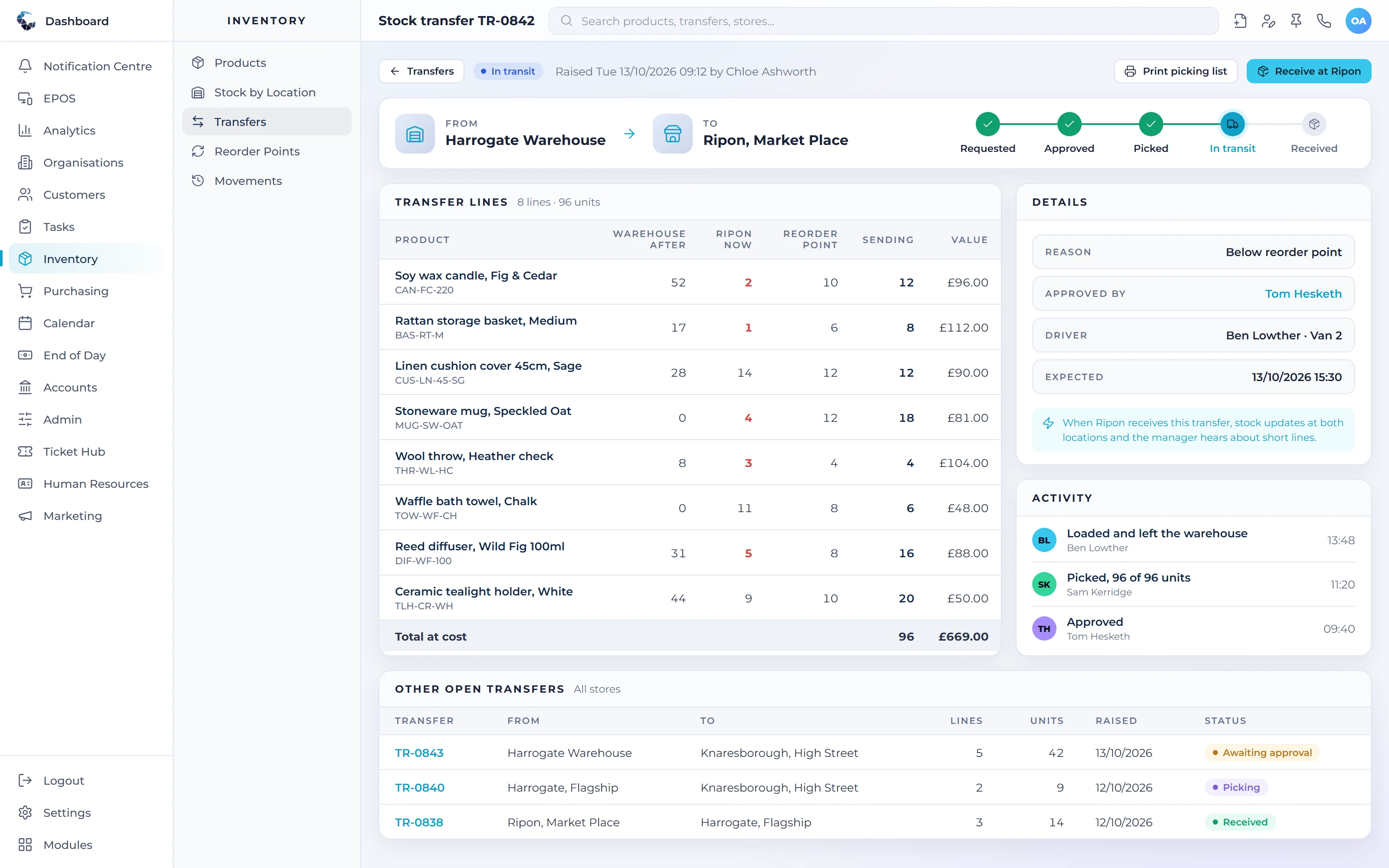
Task: Go to Analytics in sidebar
Action: pyautogui.click(x=86, y=130)
